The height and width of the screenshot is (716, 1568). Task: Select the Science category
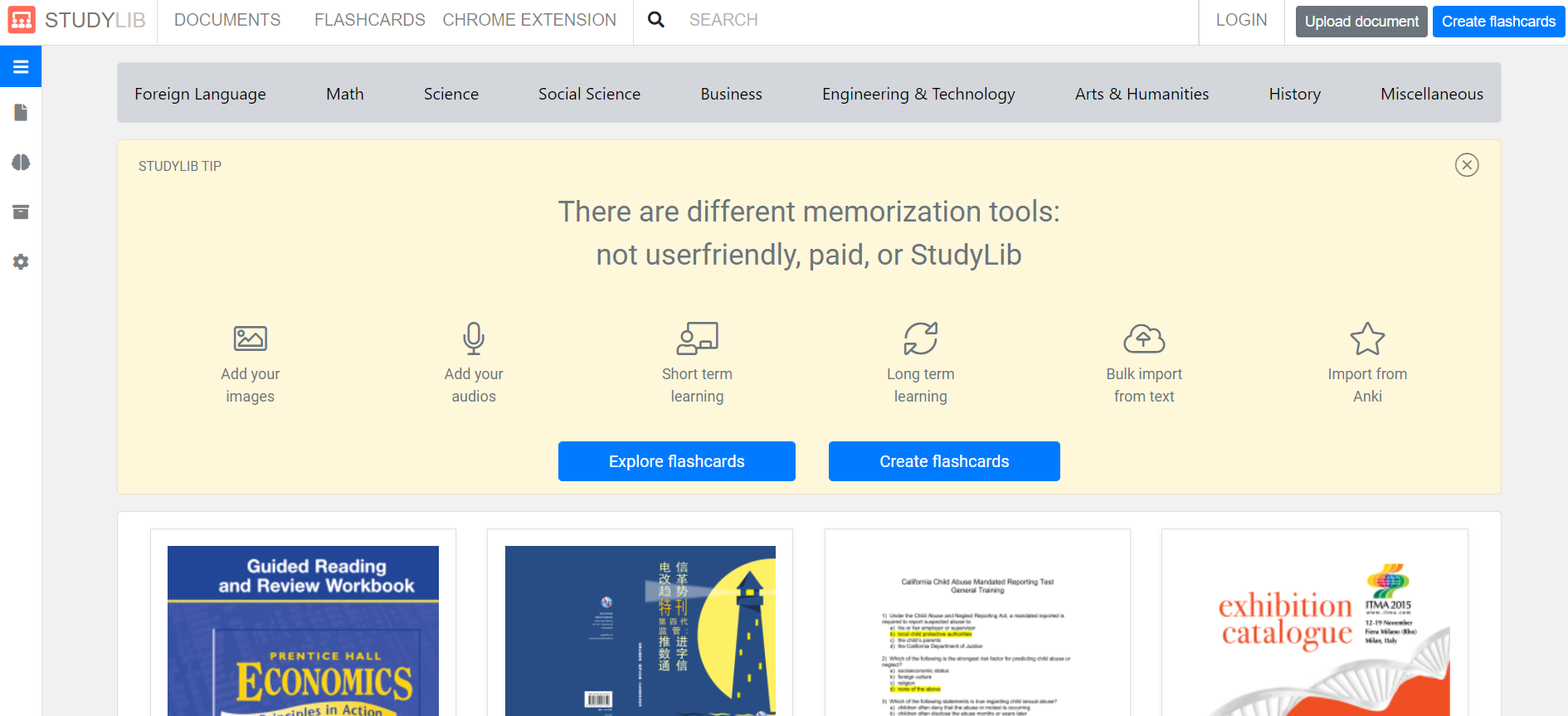coord(451,94)
